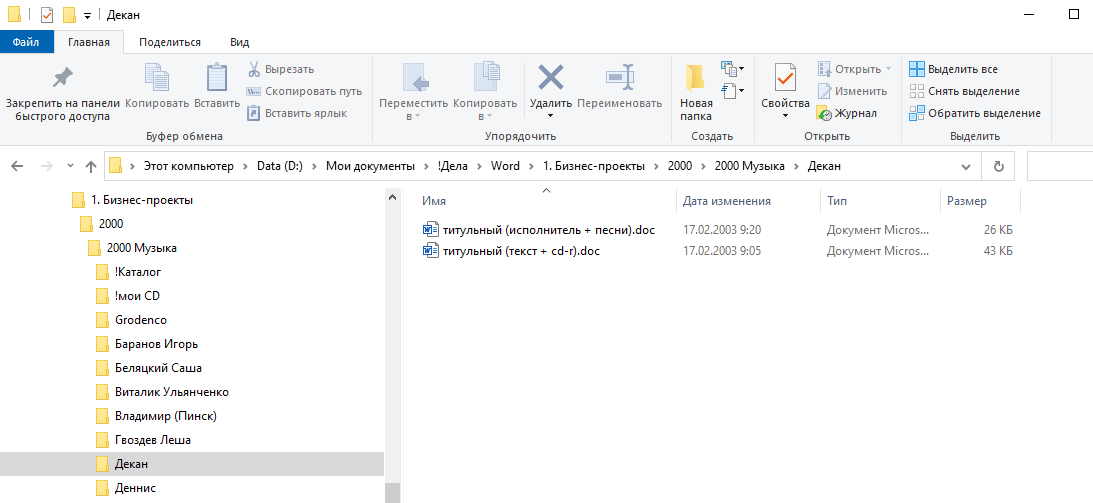Go forward with the right arrow
The width and height of the screenshot is (1093, 503).
[x=46, y=167]
